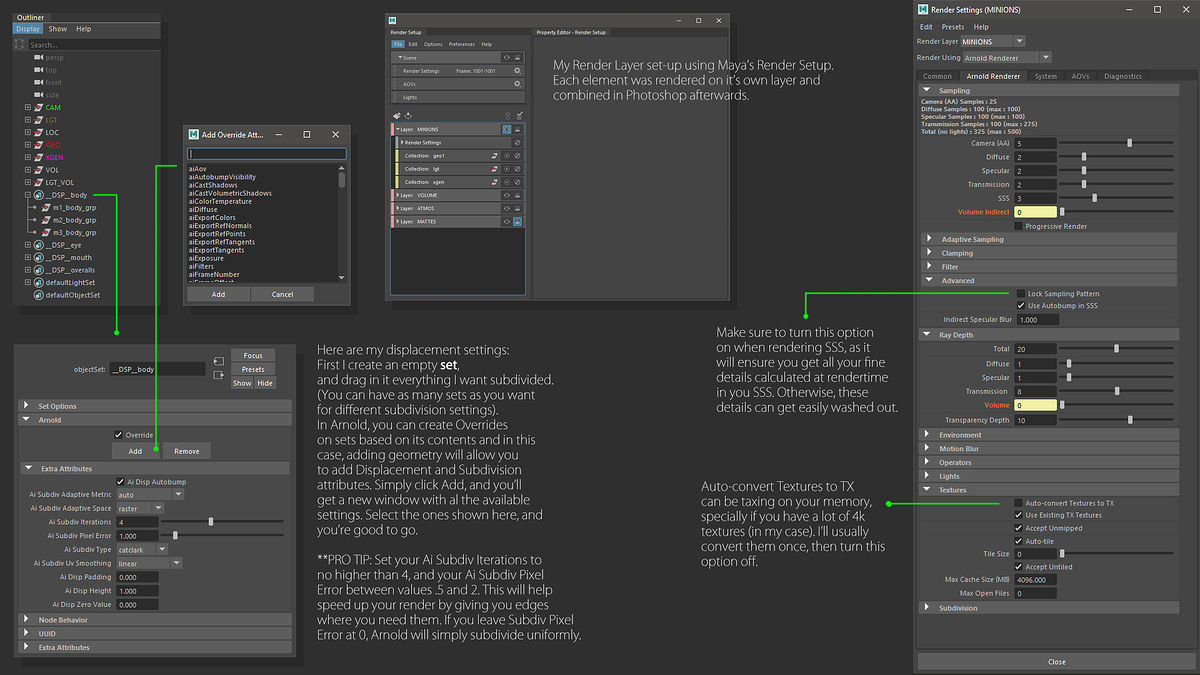
Task: Click the CAM node icon in Outliner
Action: click(38, 106)
